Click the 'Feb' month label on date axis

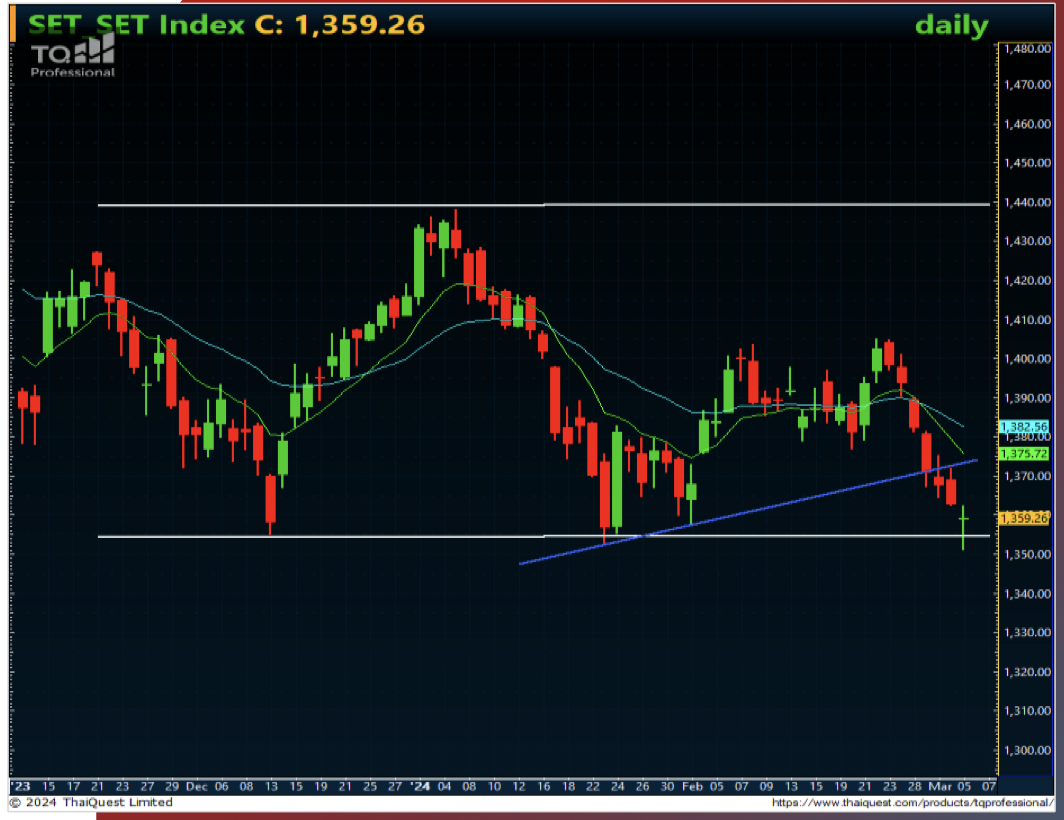[692, 786]
